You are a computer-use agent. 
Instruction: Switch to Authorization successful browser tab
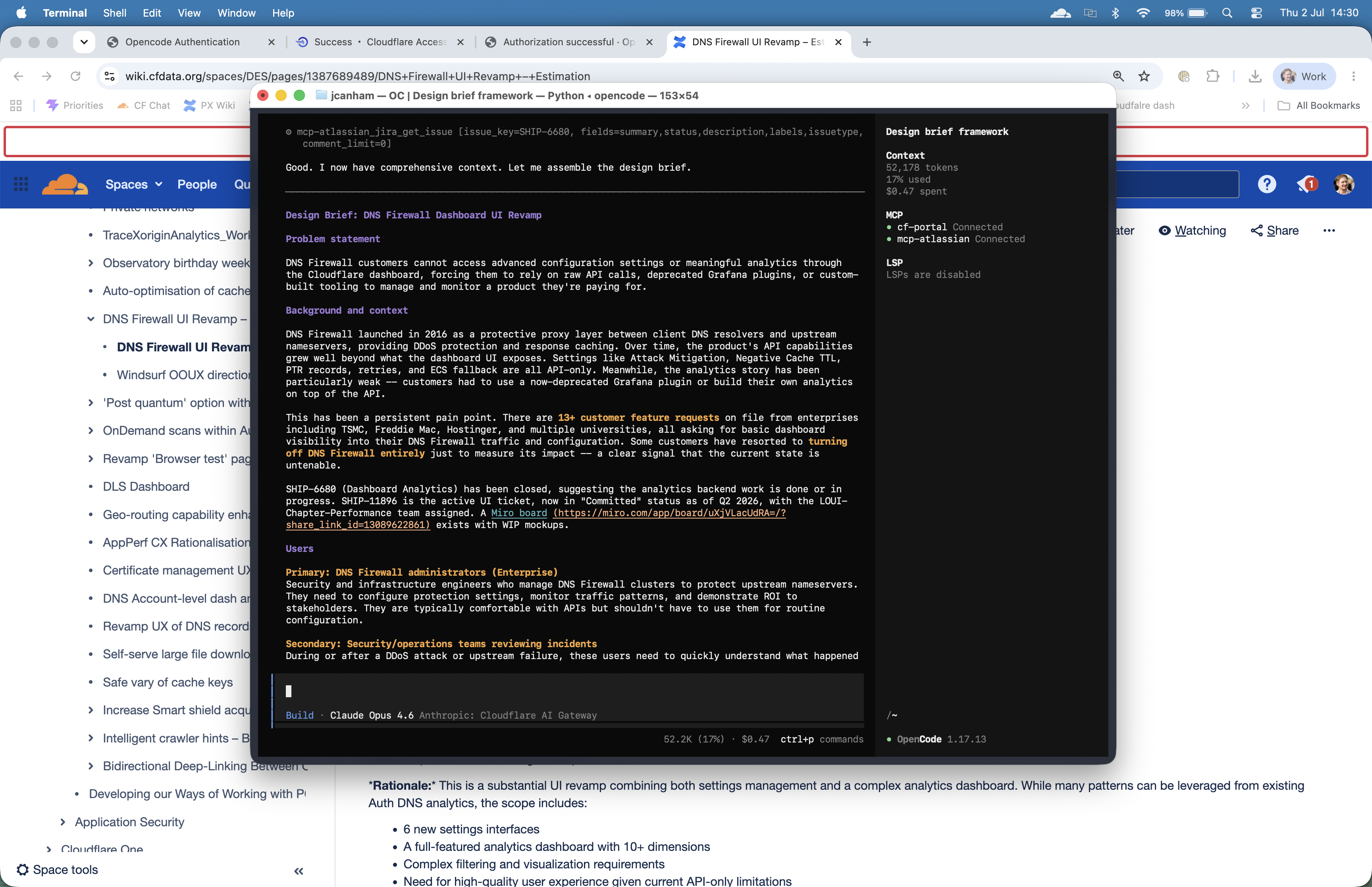[x=569, y=42]
